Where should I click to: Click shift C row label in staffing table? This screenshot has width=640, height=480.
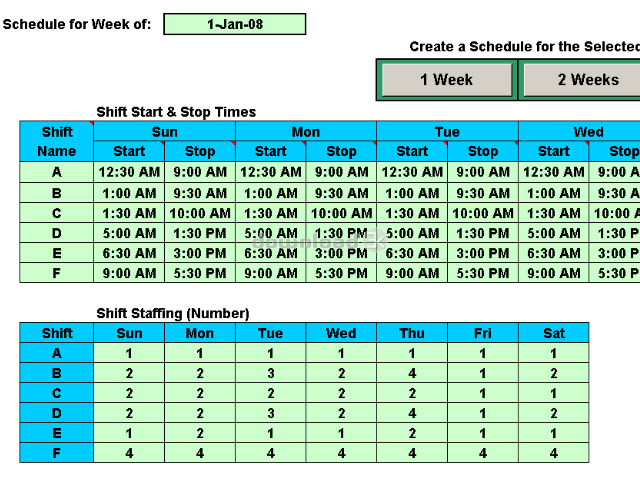(57, 393)
